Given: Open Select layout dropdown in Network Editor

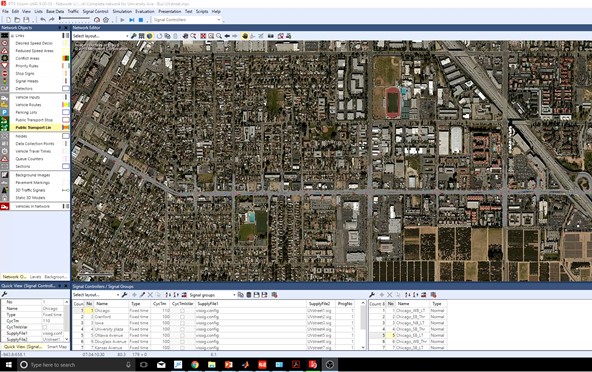Looking at the screenshot, I should 100,36.
